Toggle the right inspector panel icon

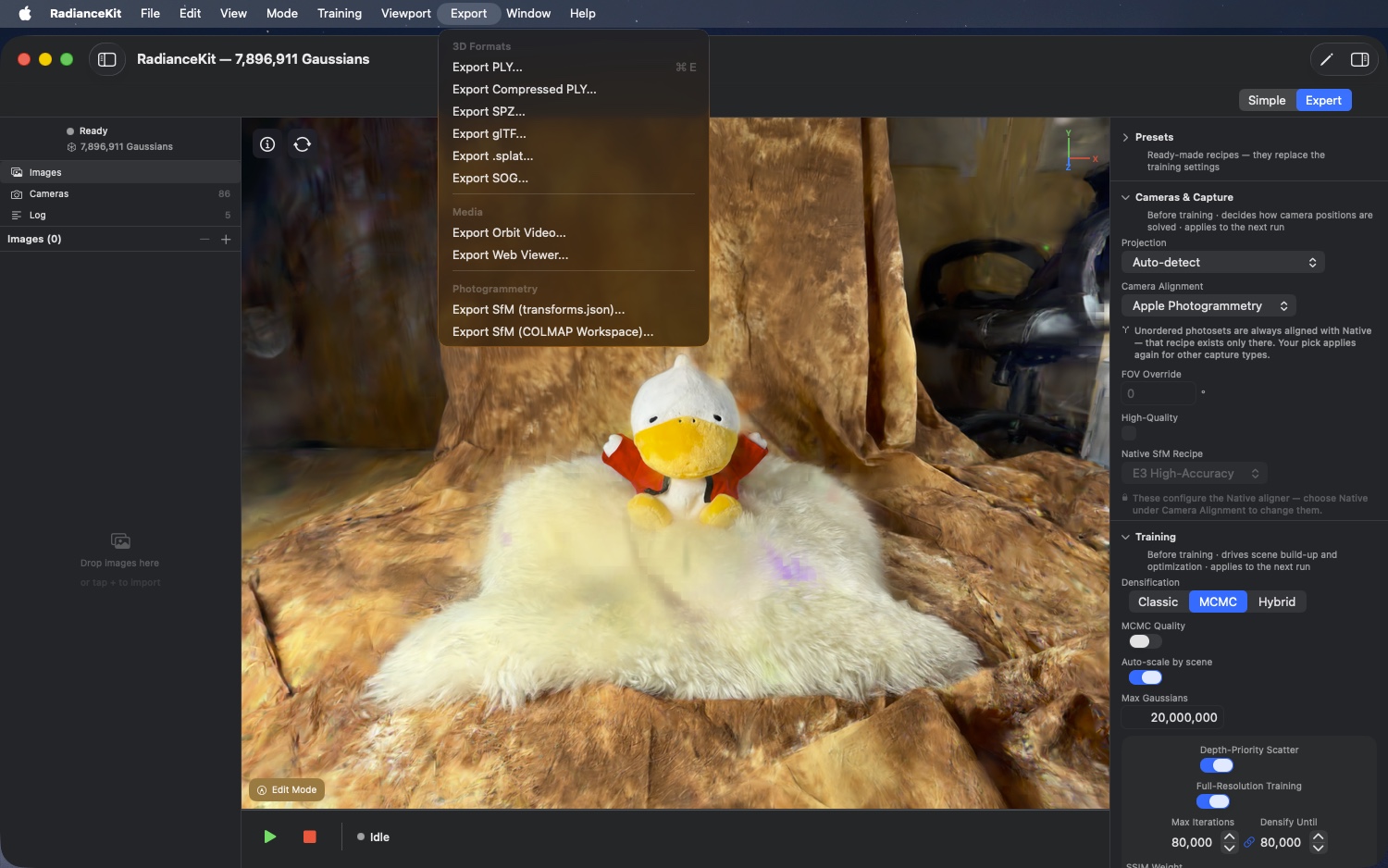click(x=1359, y=59)
